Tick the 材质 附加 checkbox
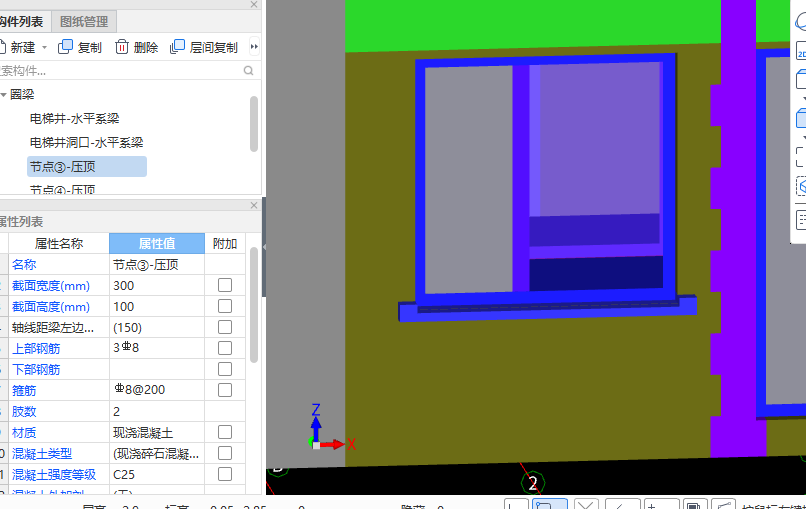The width and height of the screenshot is (806, 509). click(x=225, y=432)
